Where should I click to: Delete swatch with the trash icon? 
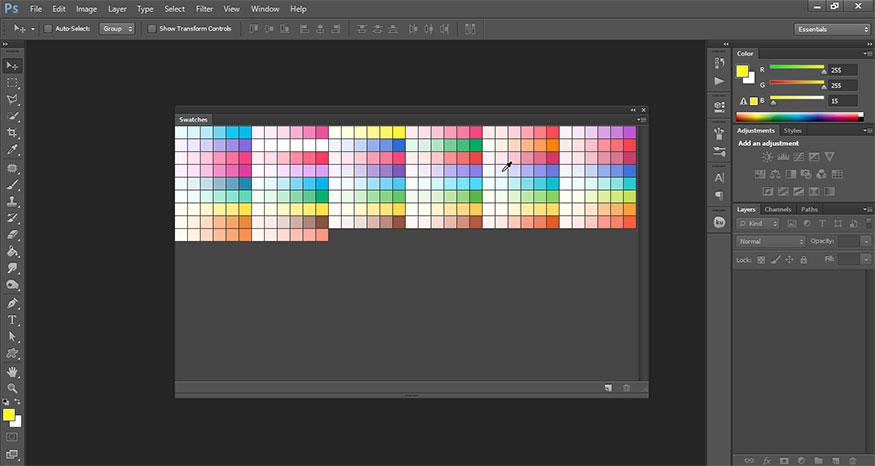[x=626, y=388]
